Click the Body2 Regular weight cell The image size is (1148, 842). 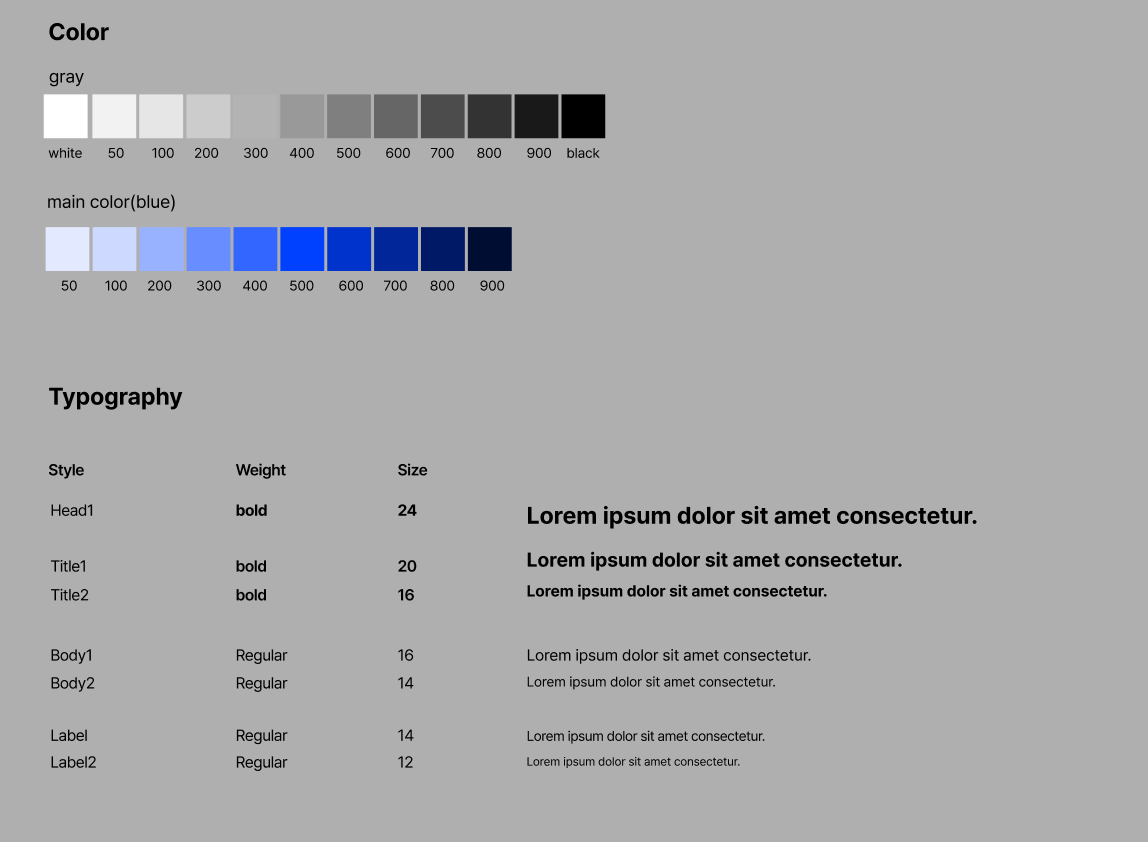(261, 683)
